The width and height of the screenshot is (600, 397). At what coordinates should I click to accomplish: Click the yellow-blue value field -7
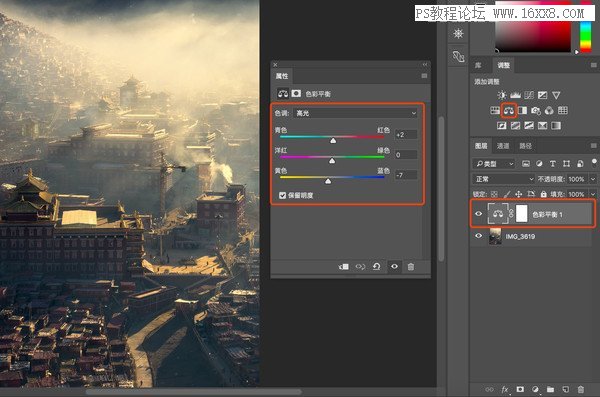click(x=406, y=175)
